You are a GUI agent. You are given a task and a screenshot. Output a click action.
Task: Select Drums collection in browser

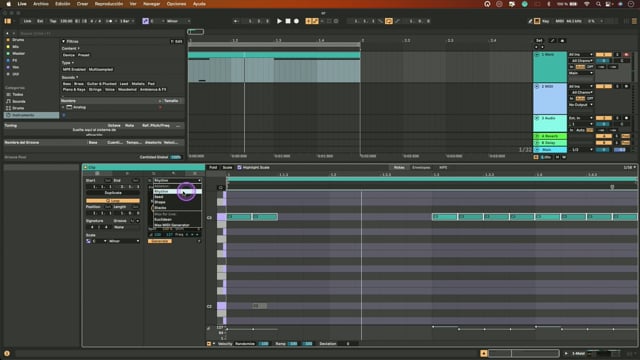(18, 40)
